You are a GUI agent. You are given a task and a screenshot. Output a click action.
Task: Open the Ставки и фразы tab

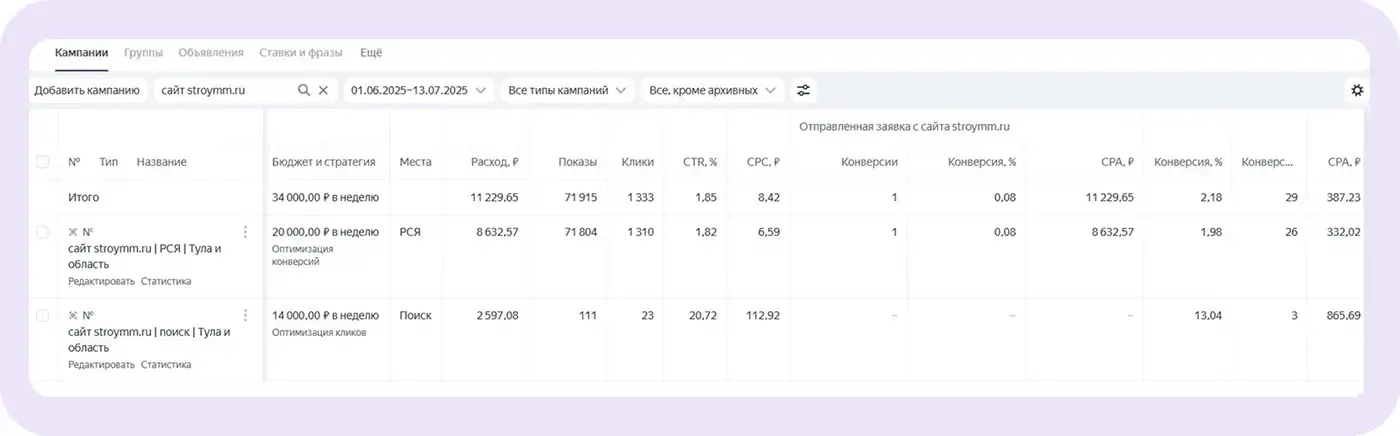point(301,53)
